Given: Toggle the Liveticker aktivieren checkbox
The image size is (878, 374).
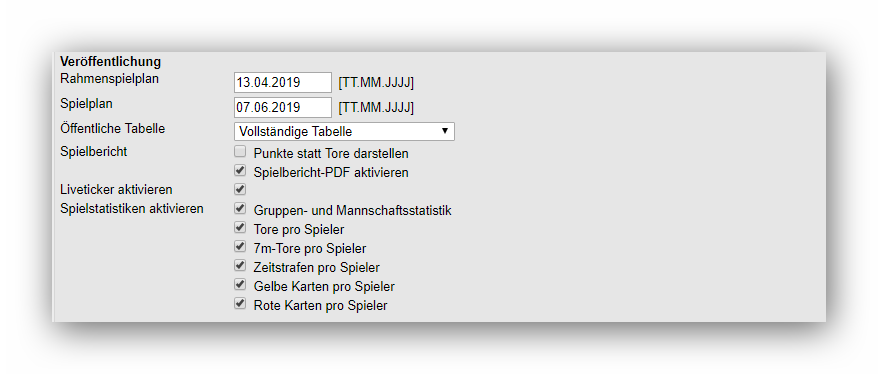Looking at the screenshot, I should [240, 189].
